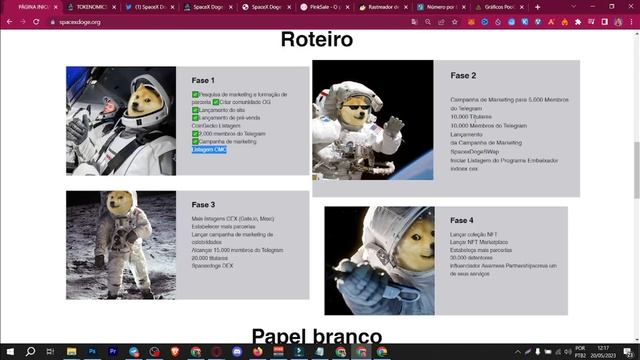640x360 pixels.
Task: Click the share page icon in address bar
Action: [x=441, y=22]
